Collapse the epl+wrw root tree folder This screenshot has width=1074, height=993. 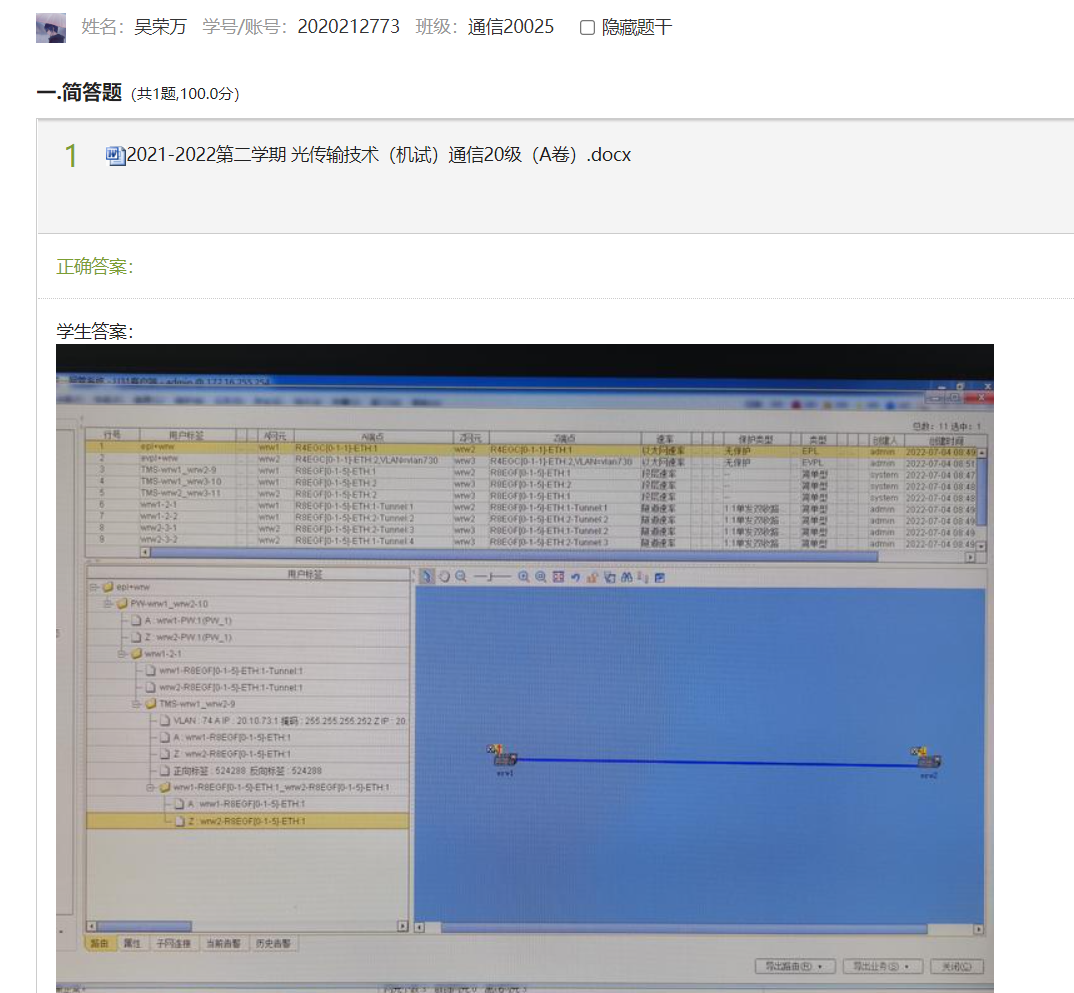(x=94, y=588)
